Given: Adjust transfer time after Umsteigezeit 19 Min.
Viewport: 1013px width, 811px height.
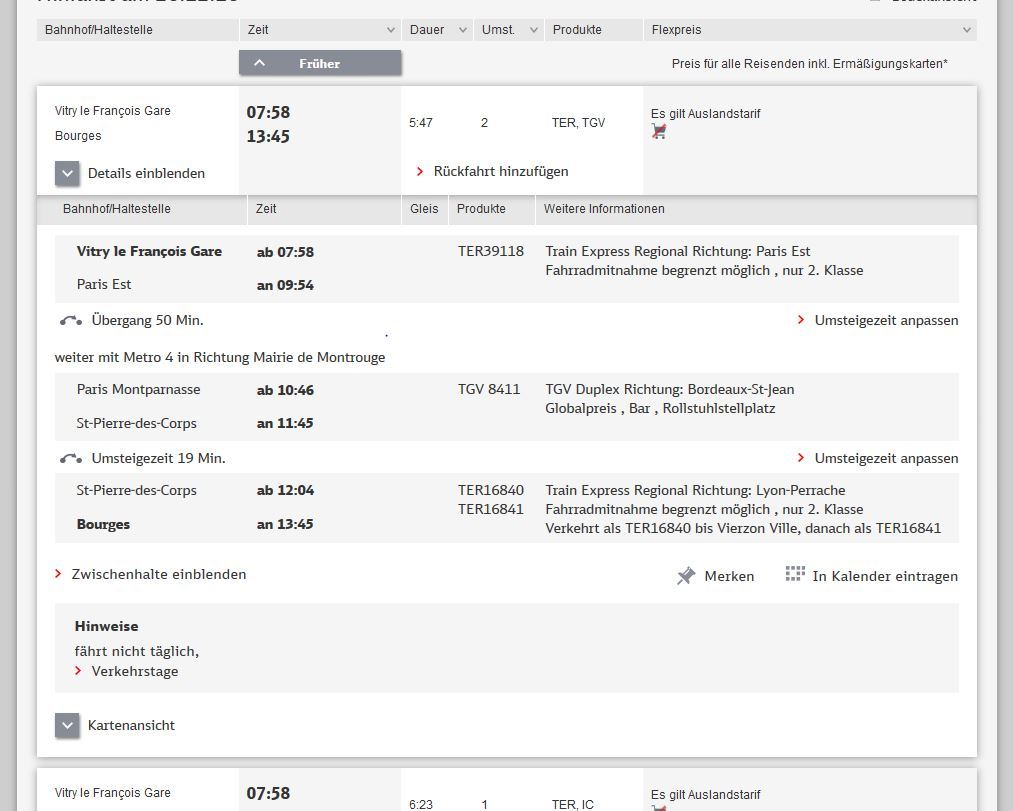Looking at the screenshot, I should (886, 458).
